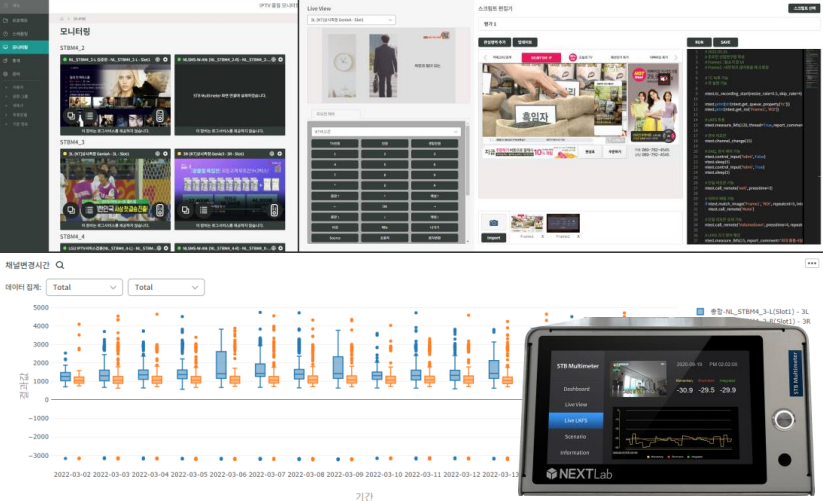Image resolution: width=823 pixels, height=502 pixels.
Task: Select Live LNFS on the STB Multimeter
Action: [576, 420]
